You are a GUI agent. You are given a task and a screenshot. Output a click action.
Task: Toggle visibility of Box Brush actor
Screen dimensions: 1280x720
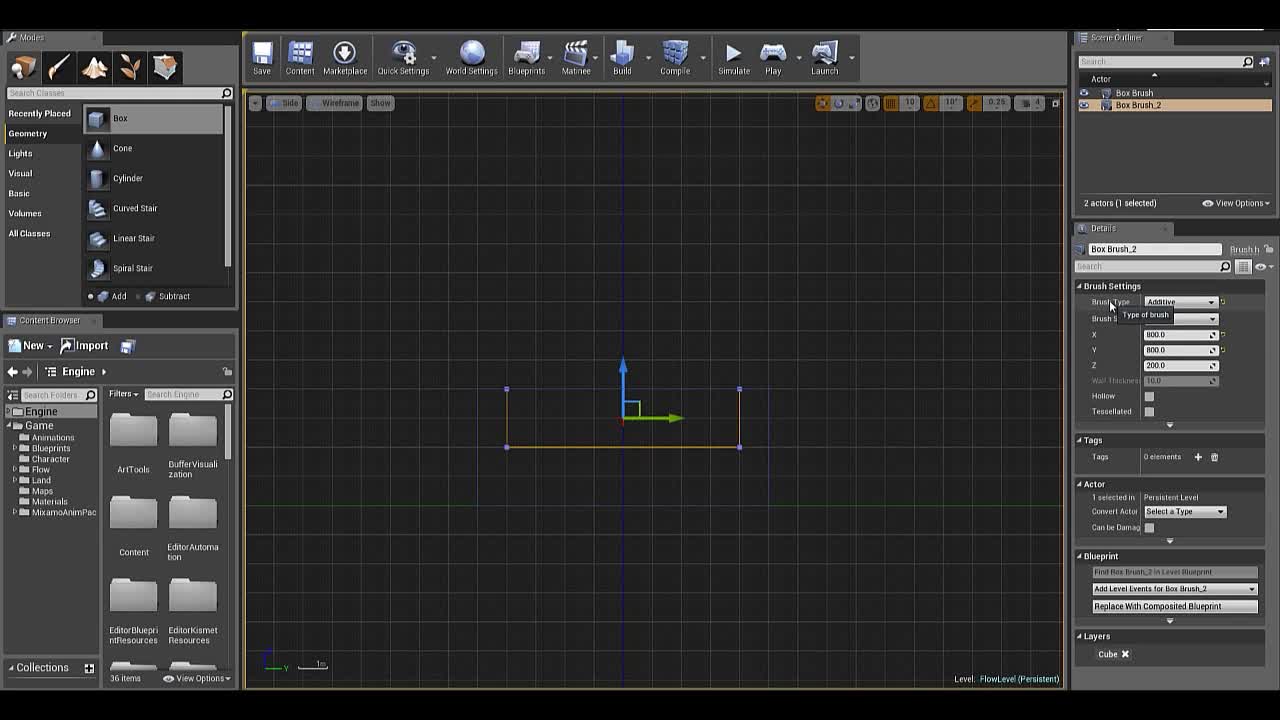pos(1084,93)
